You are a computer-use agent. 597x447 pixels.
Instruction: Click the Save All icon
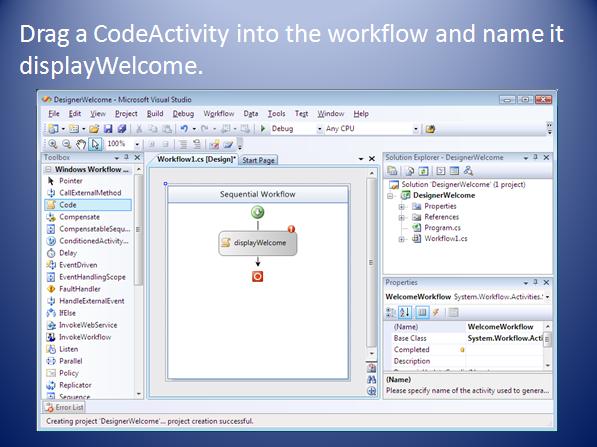[122, 129]
